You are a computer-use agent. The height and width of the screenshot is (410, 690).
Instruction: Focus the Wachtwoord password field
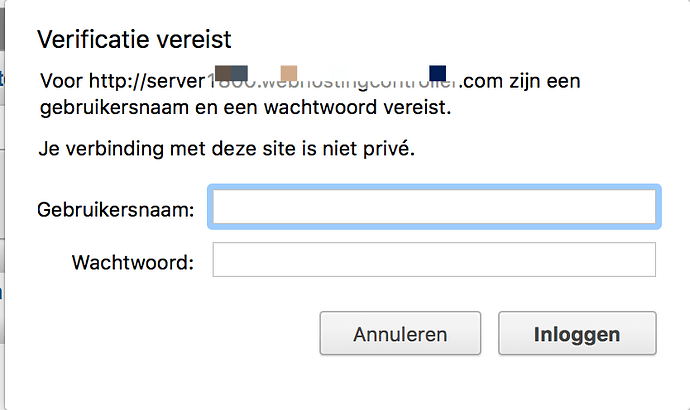tap(433, 260)
